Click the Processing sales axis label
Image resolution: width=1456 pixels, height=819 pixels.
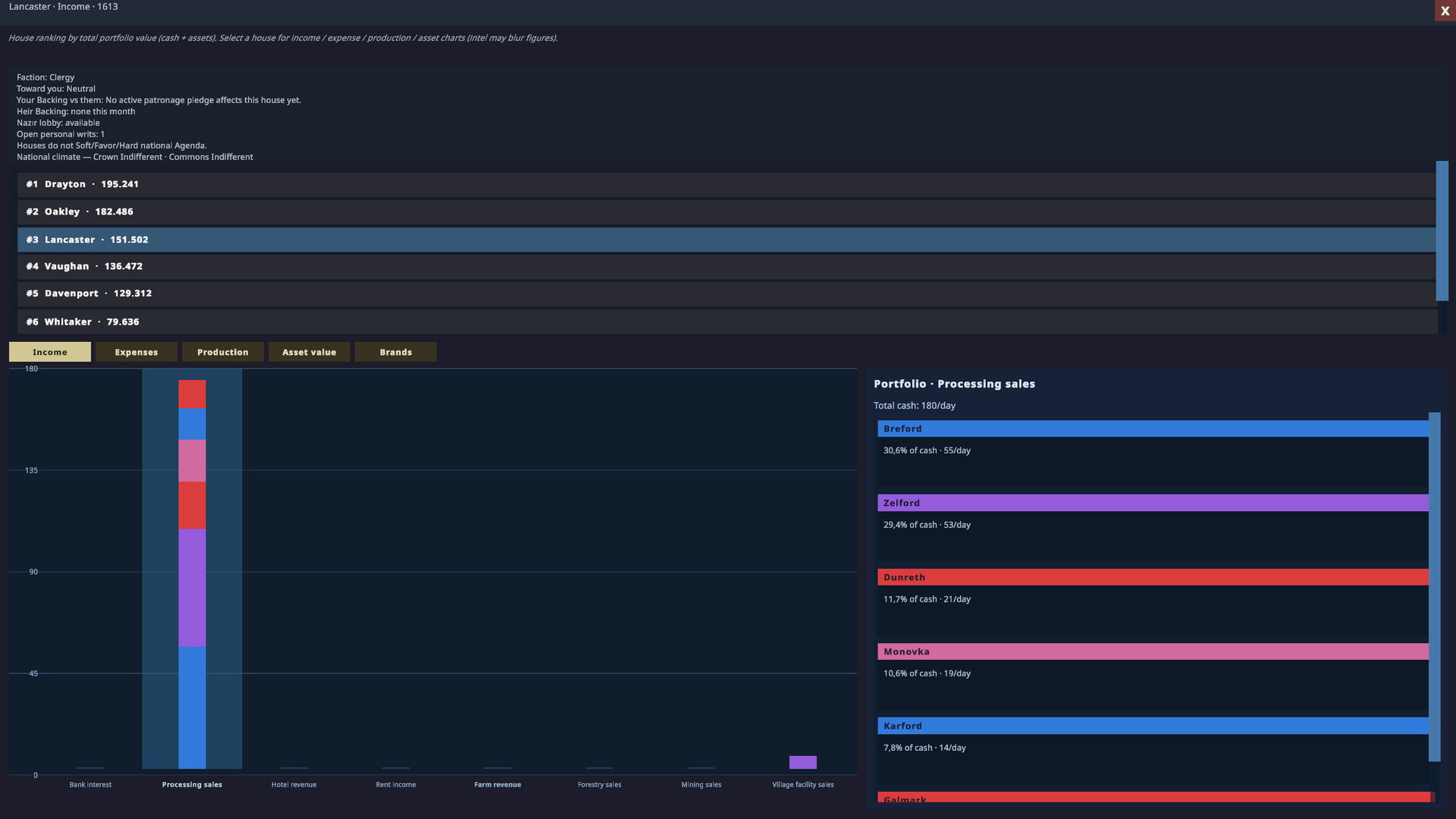tap(192, 785)
